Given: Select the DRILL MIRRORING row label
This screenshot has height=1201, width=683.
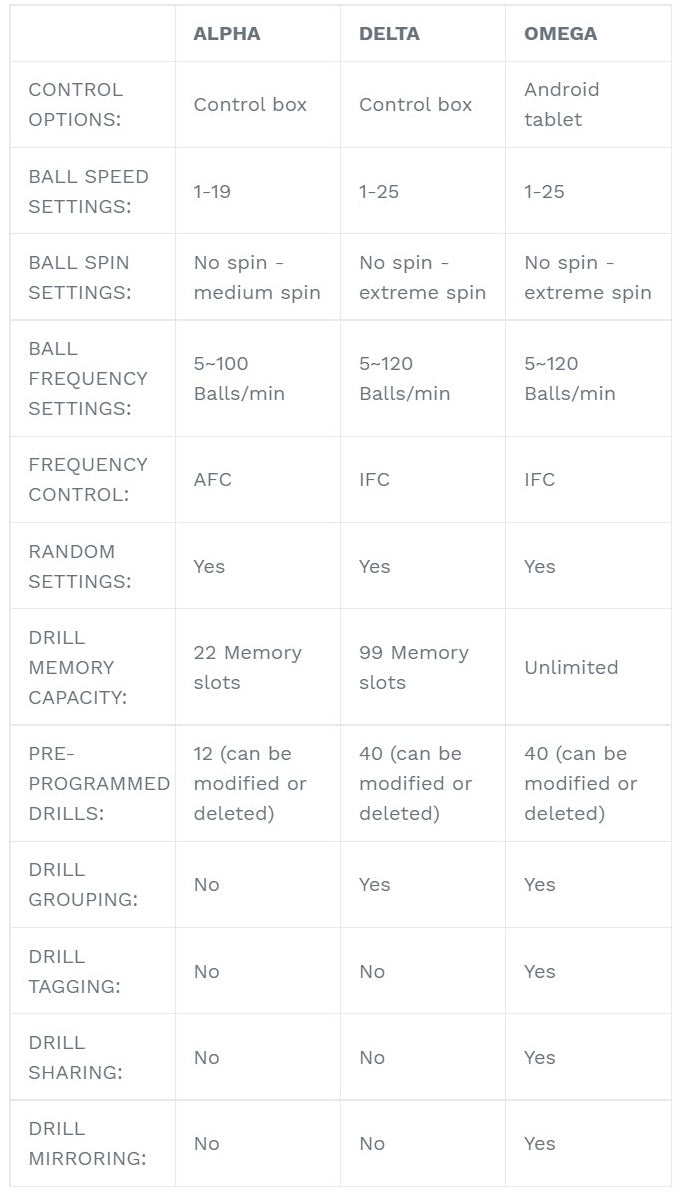Looking at the screenshot, I should 86,1143.
